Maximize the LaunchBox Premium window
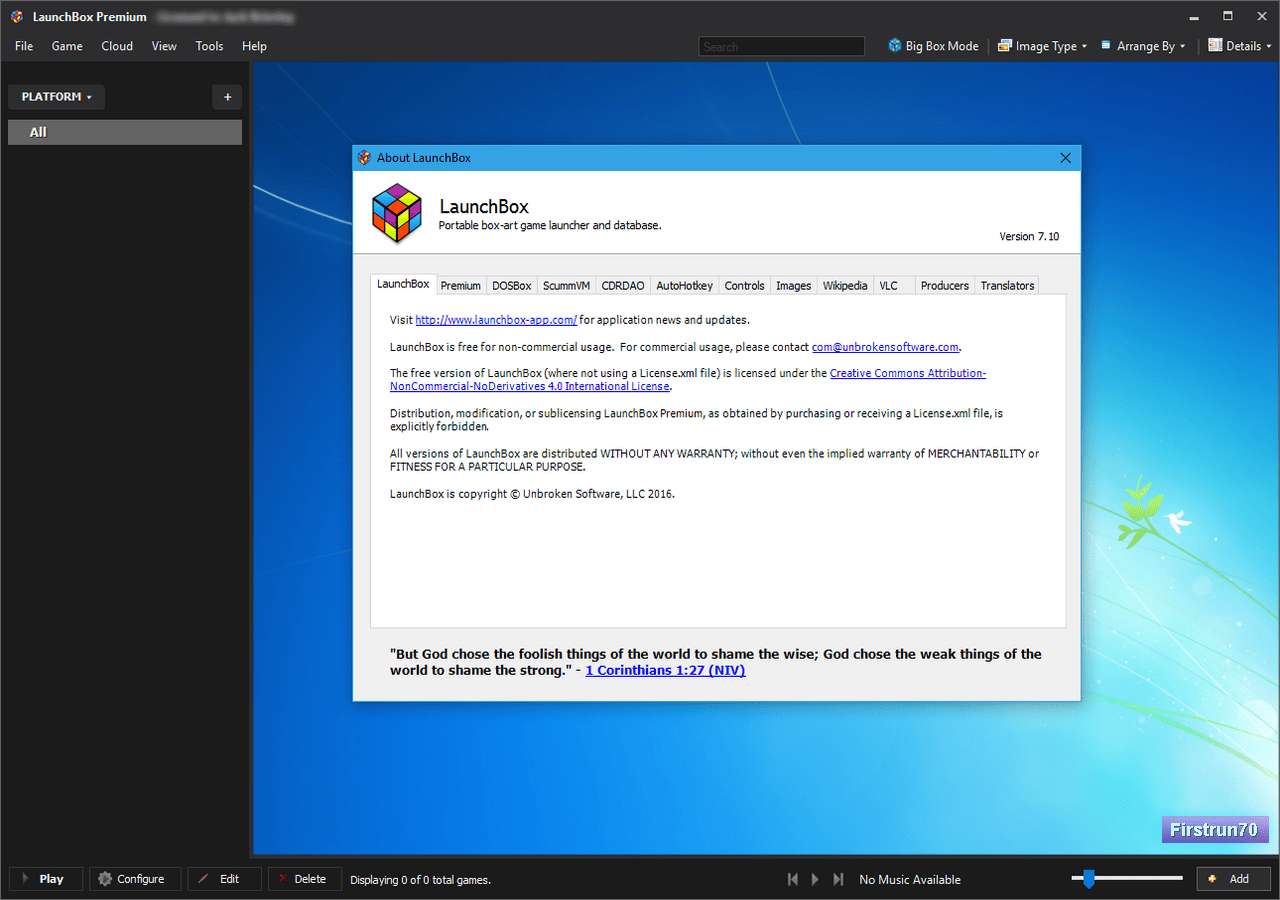 pyautogui.click(x=1228, y=17)
